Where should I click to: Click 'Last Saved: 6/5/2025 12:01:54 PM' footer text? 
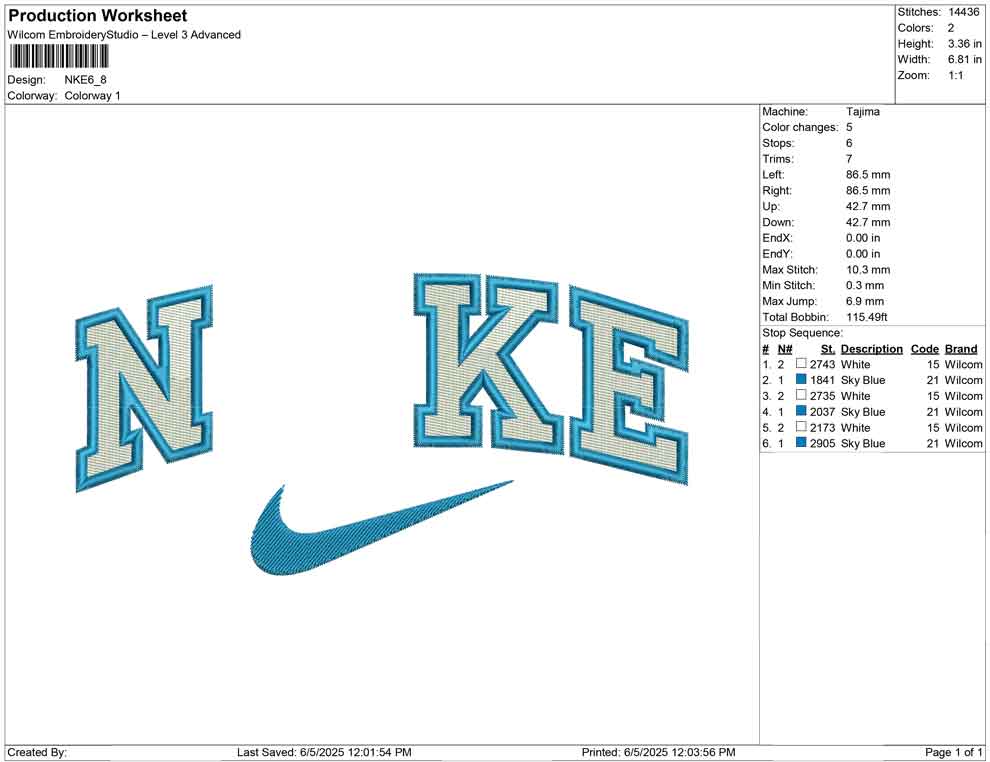pyautogui.click(x=324, y=752)
